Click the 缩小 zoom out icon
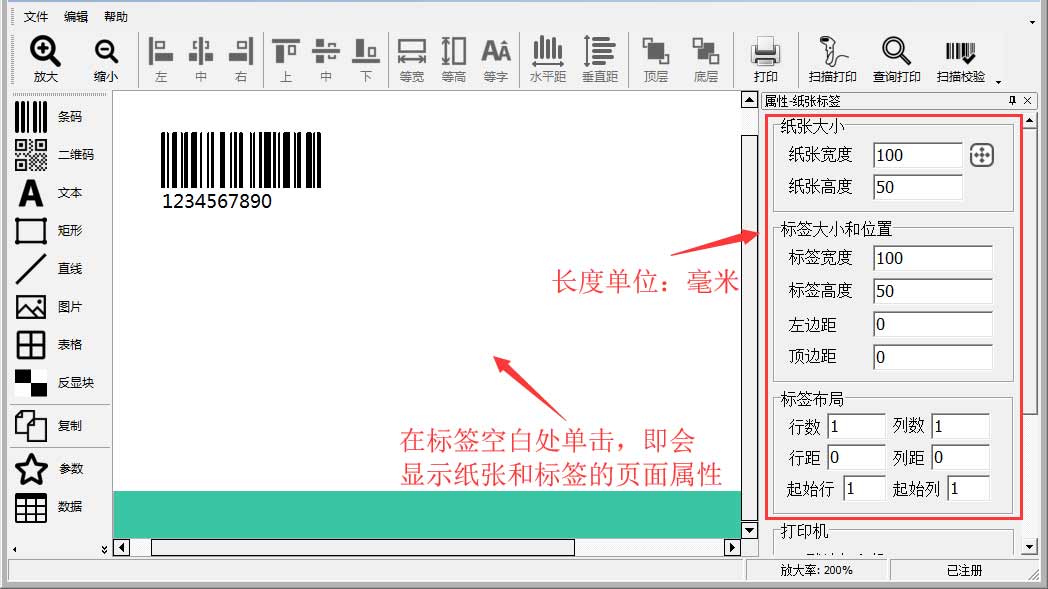This screenshot has height=589, width=1048. [106, 58]
